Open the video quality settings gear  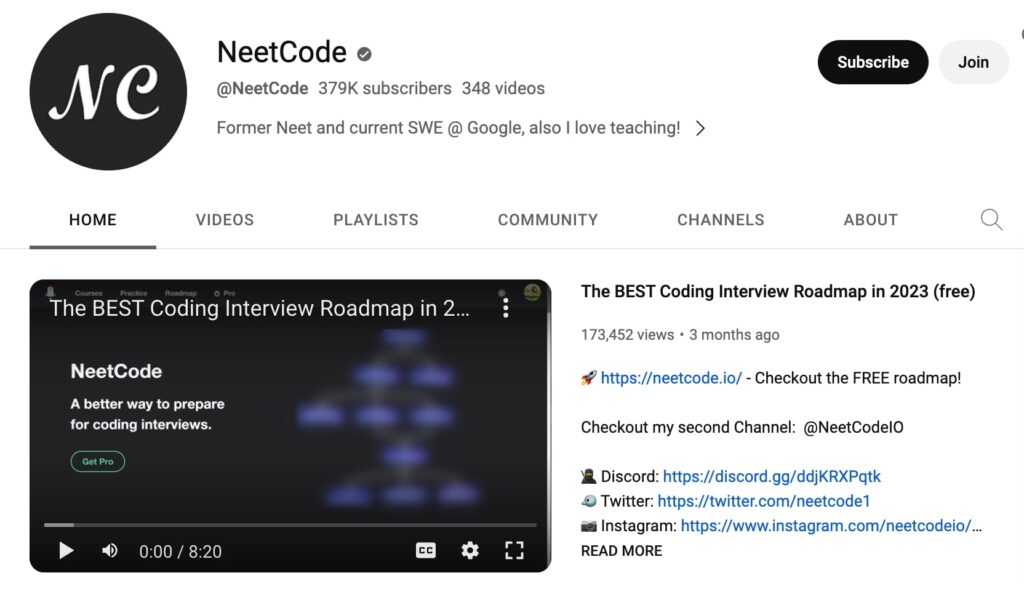(469, 550)
